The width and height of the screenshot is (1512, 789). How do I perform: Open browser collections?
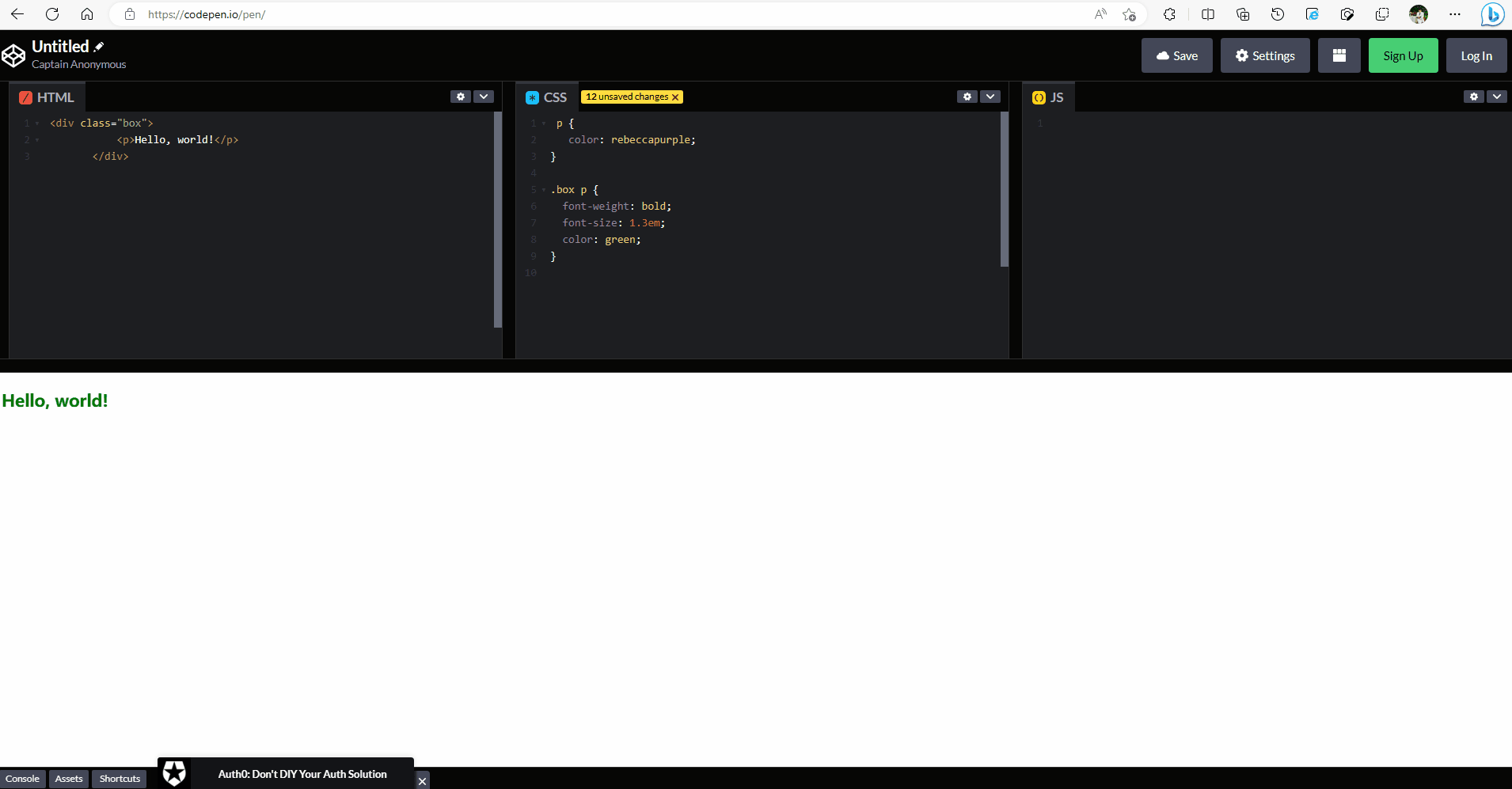point(1243,14)
